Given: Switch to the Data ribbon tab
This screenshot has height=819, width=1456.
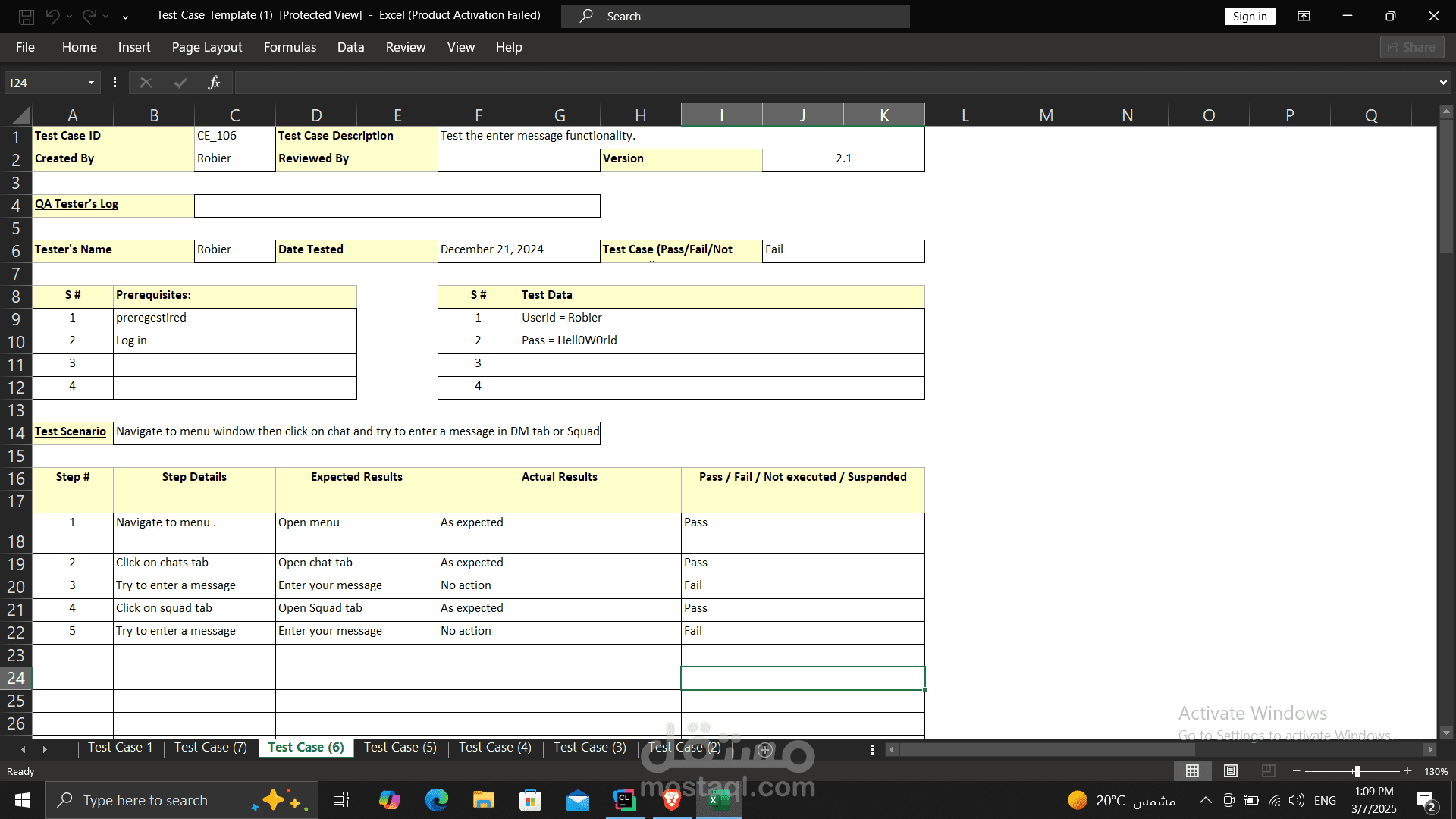Looking at the screenshot, I should click(350, 47).
